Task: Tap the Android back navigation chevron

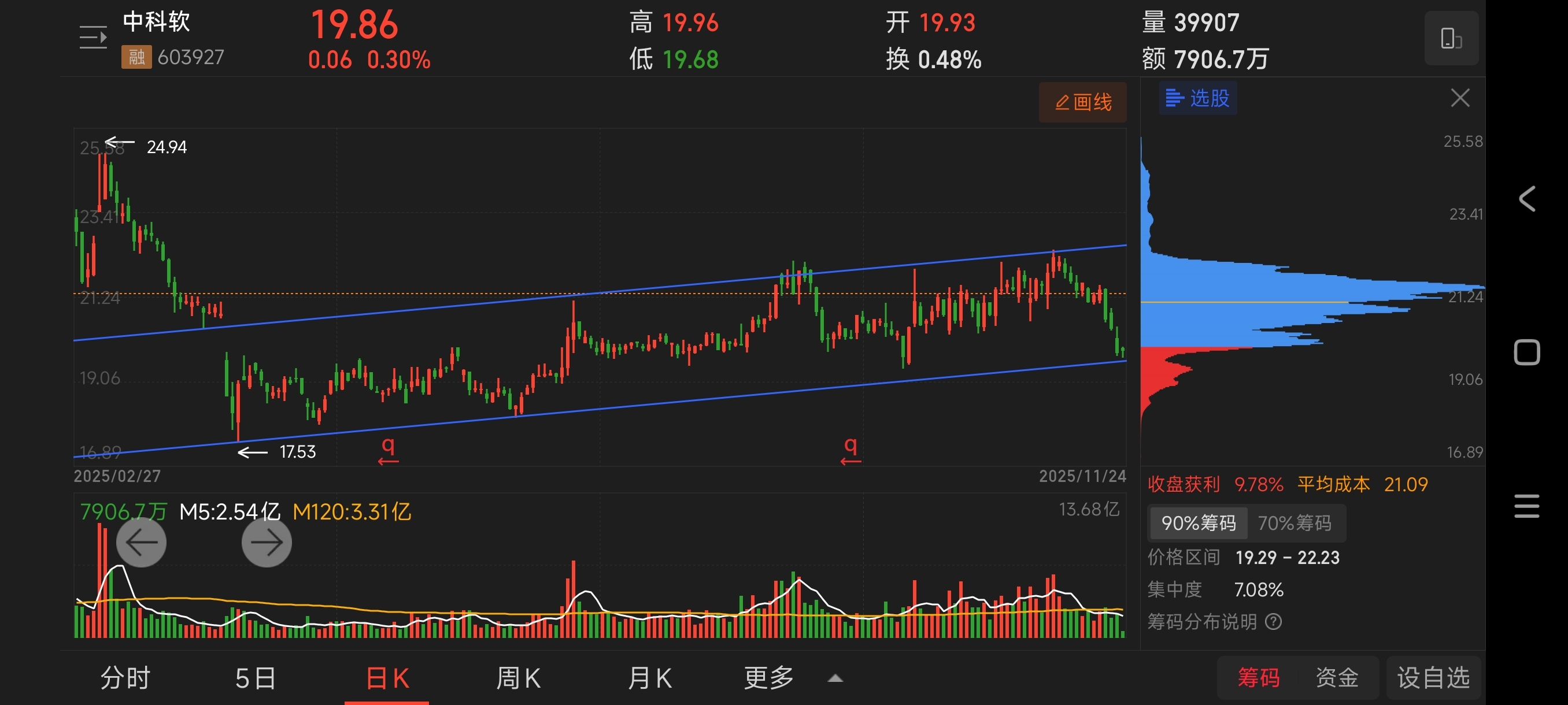Action: coord(1526,199)
